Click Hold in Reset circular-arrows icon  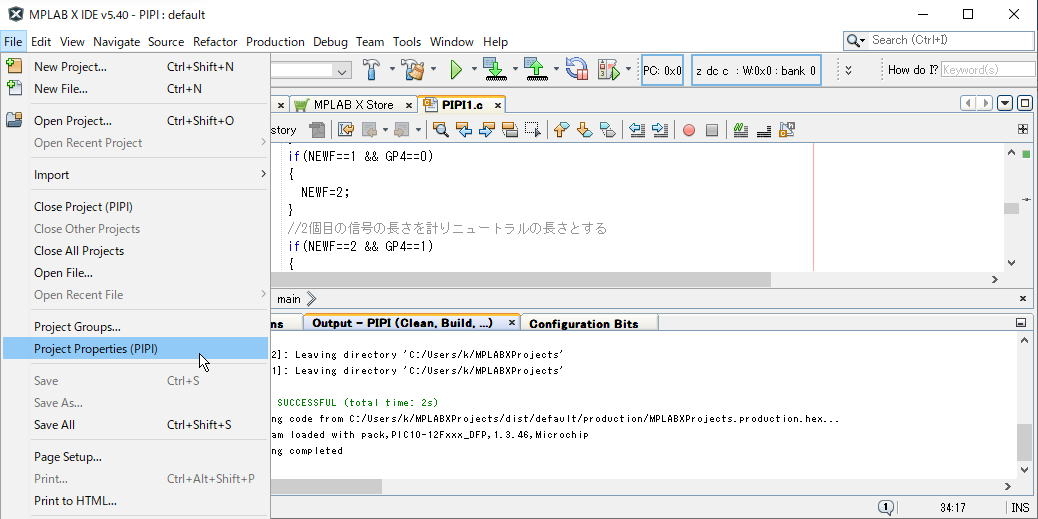[x=577, y=69]
